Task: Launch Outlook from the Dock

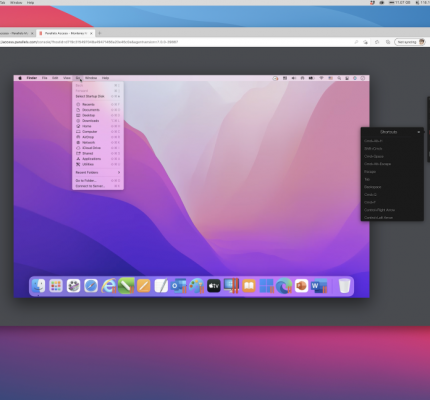Action: coord(178,286)
